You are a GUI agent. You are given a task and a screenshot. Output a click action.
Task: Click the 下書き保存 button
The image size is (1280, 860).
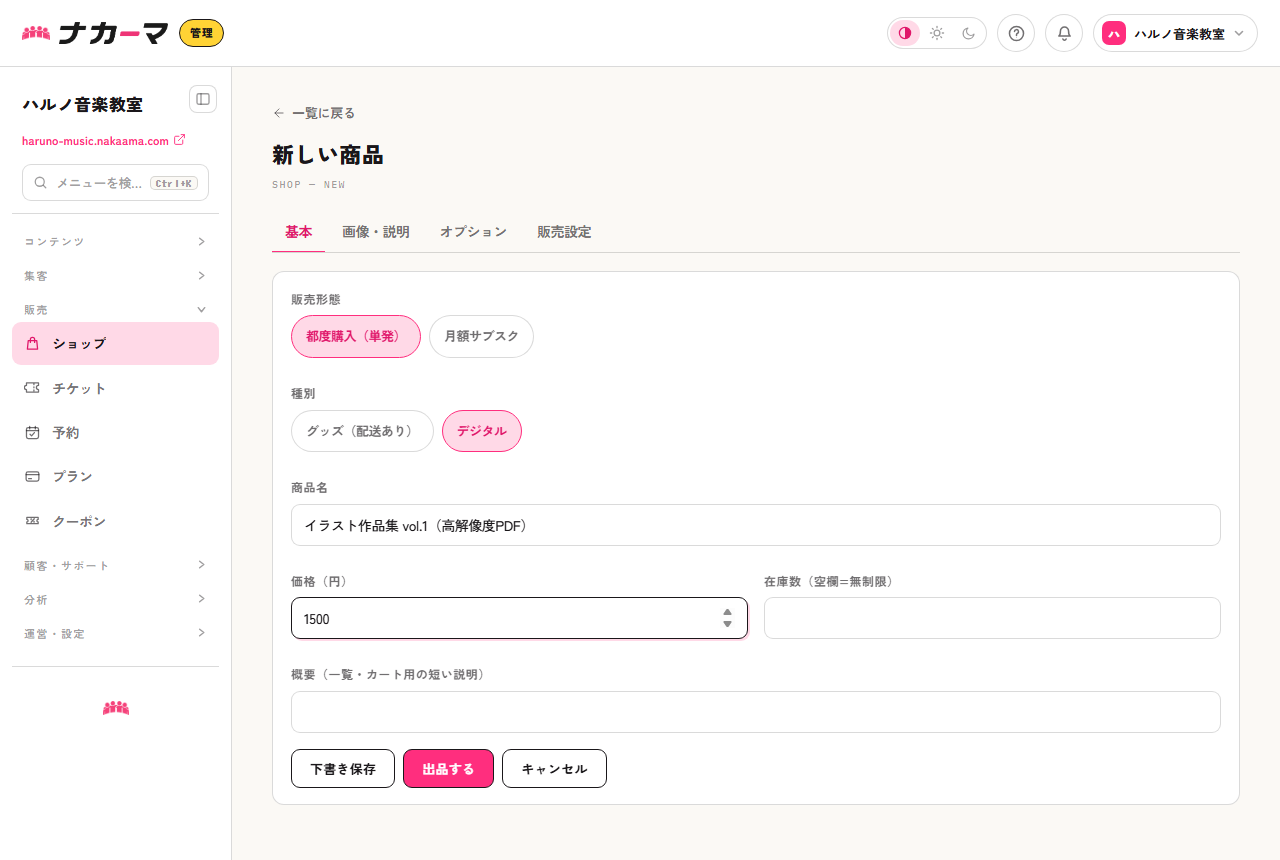tap(343, 769)
